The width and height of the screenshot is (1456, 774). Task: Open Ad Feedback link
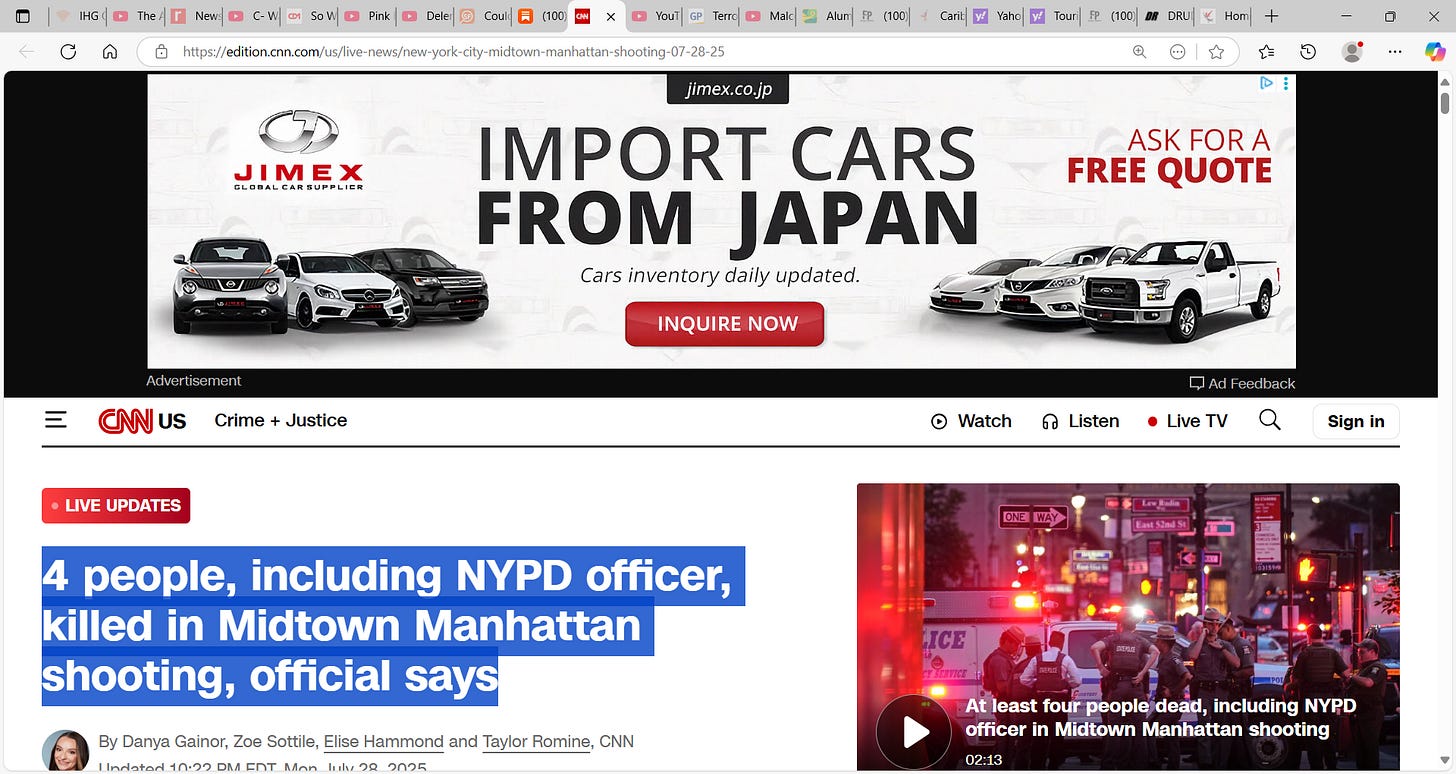tap(1242, 383)
